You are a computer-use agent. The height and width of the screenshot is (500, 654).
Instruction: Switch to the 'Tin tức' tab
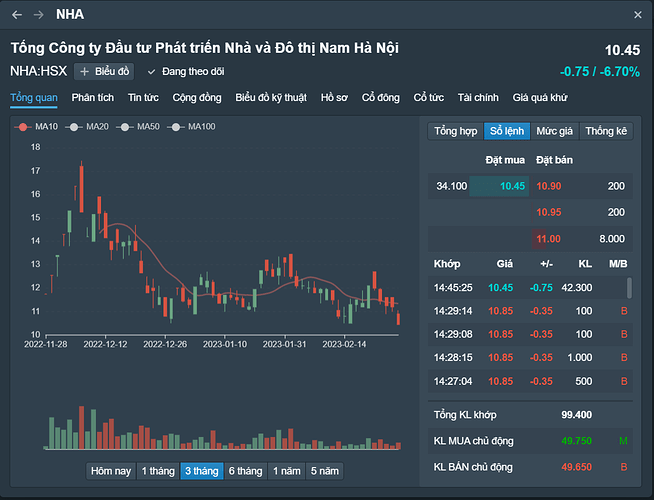(143, 98)
